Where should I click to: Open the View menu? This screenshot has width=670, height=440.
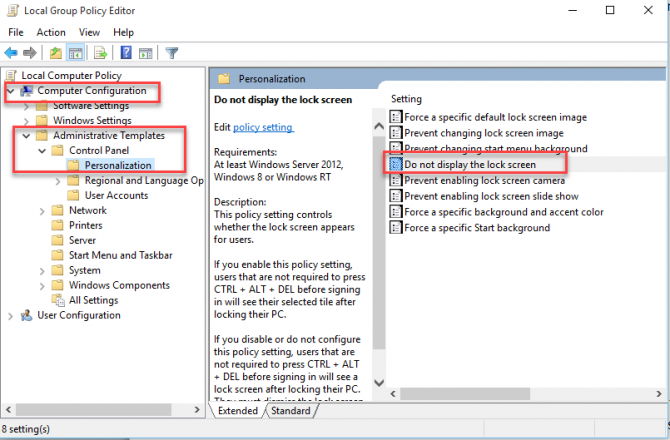pyautogui.click(x=89, y=32)
